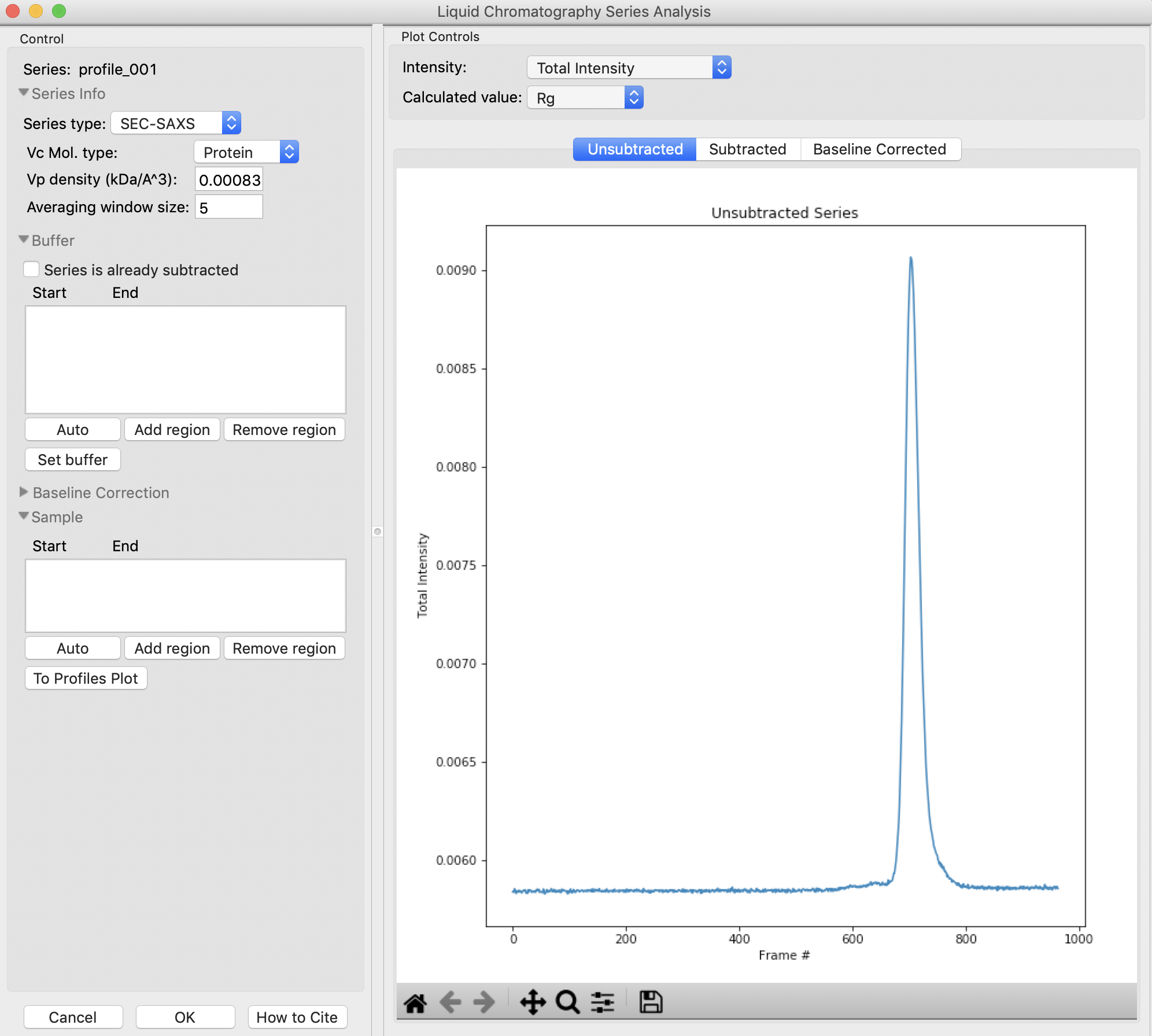Click the Buffer regions list box
The image size is (1152, 1036).
(186, 360)
